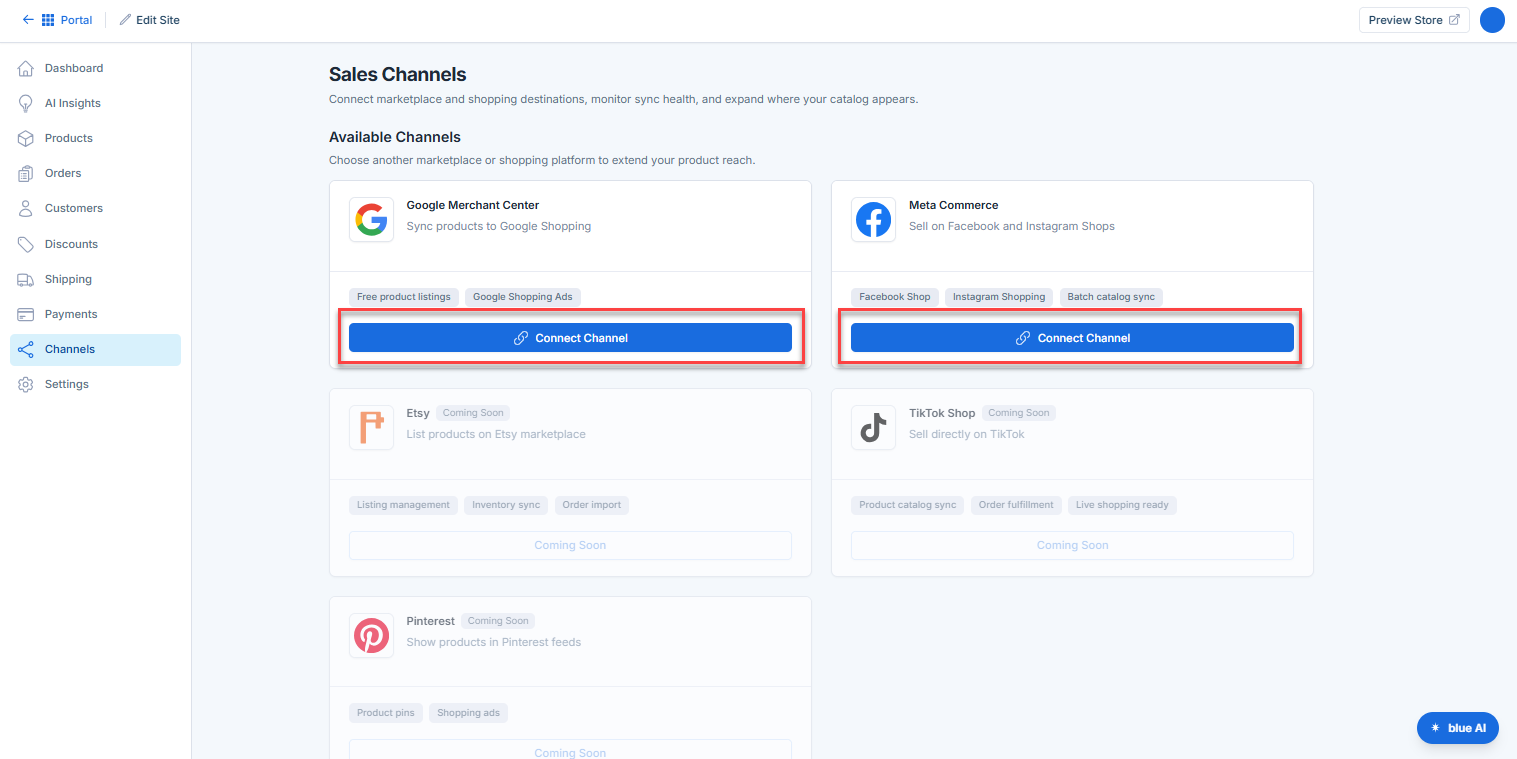
Task: Select Channels in the sidebar
Action: pos(95,349)
